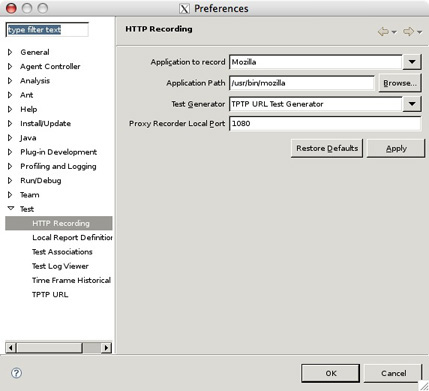Viewport: 429px width, 391px height.
Task: Click the back navigation arrow icon
Action: tap(383, 32)
